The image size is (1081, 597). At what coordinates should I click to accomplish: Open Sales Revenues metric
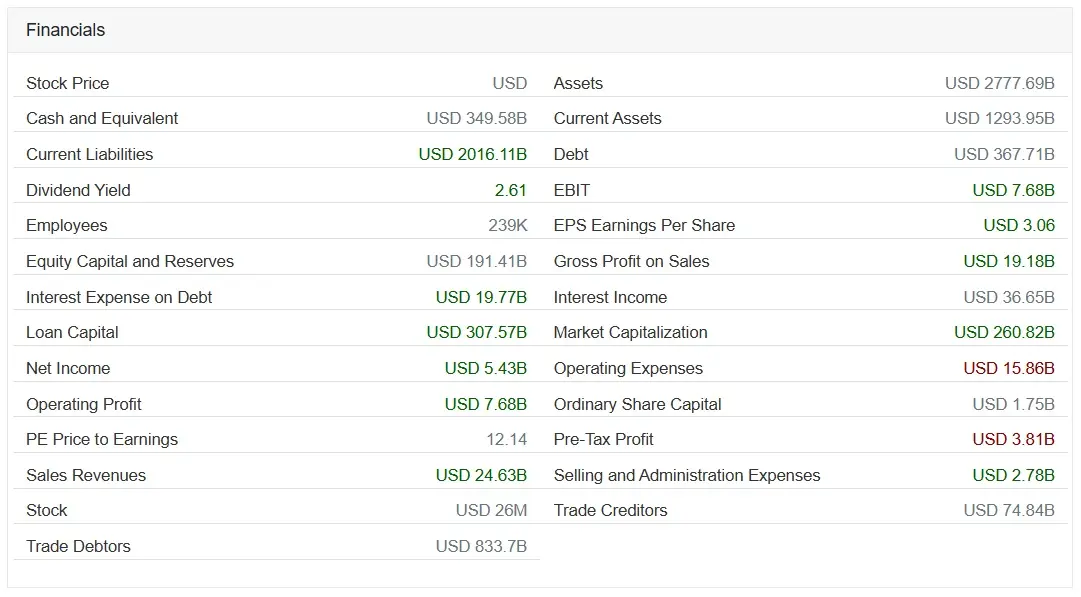[86, 475]
